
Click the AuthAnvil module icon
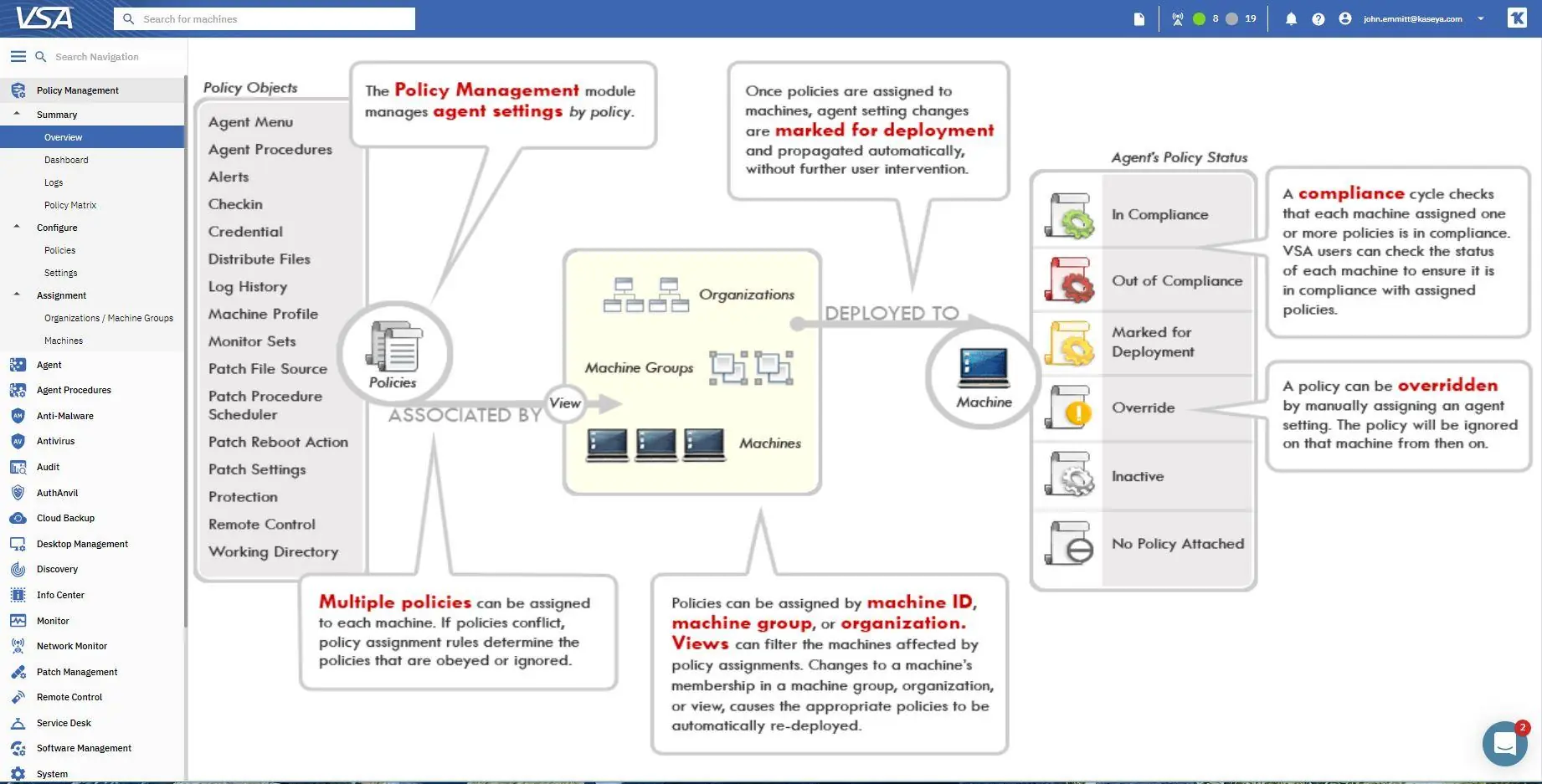[18, 493]
